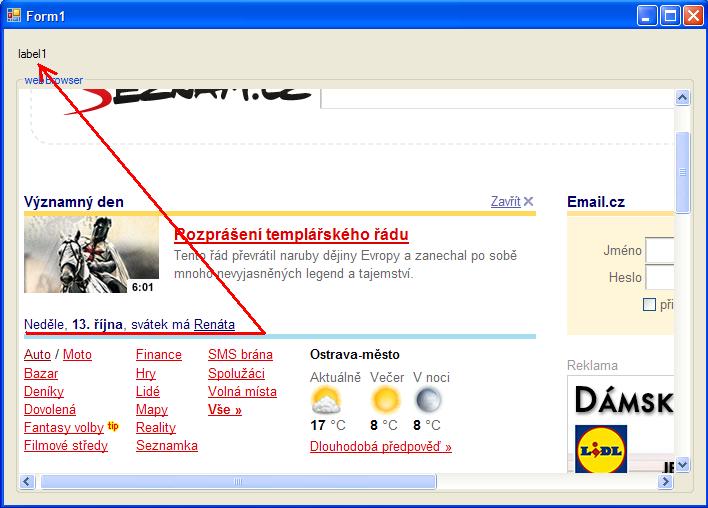This screenshot has height=508, width=708.
Task: Open the Lidé link
Action: coord(148,391)
